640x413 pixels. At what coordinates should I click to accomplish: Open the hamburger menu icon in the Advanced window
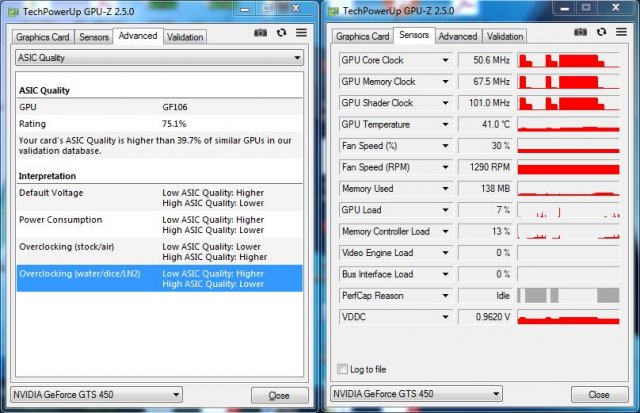coord(299,33)
